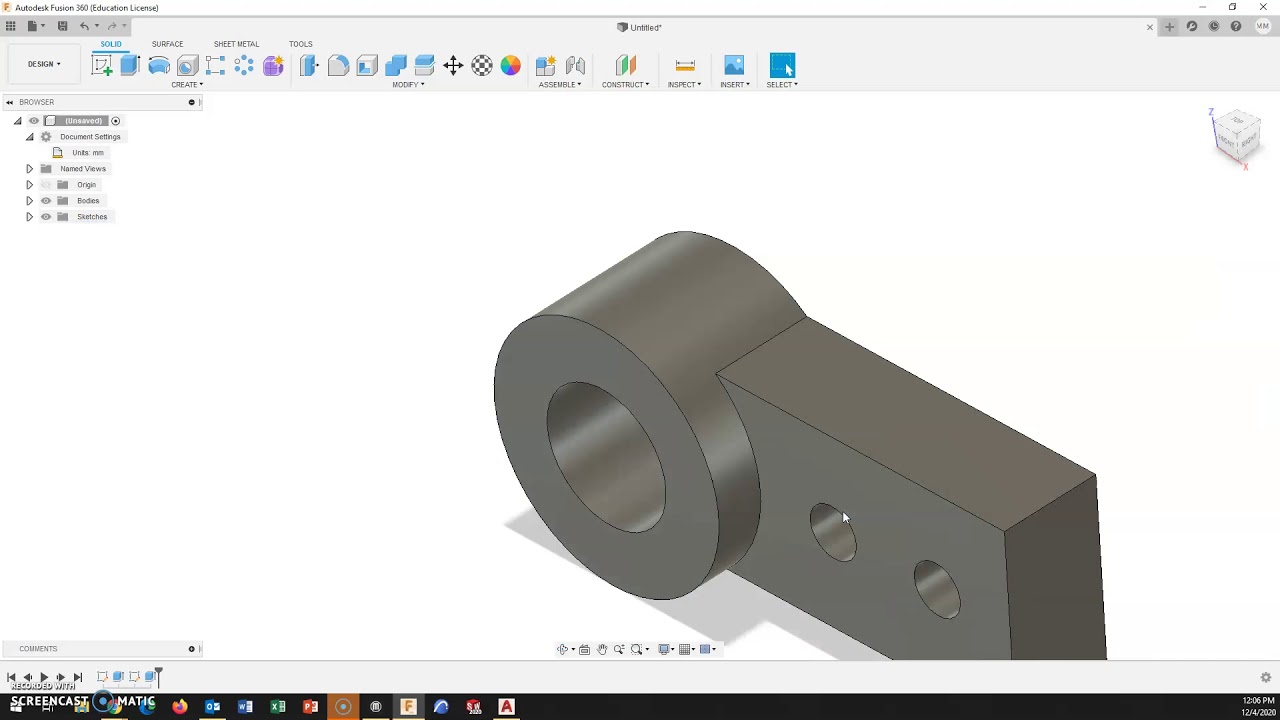Open the DESIGN workspace dropdown
The width and height of the screenshot is (1280, 720).
tap(44, 64)
